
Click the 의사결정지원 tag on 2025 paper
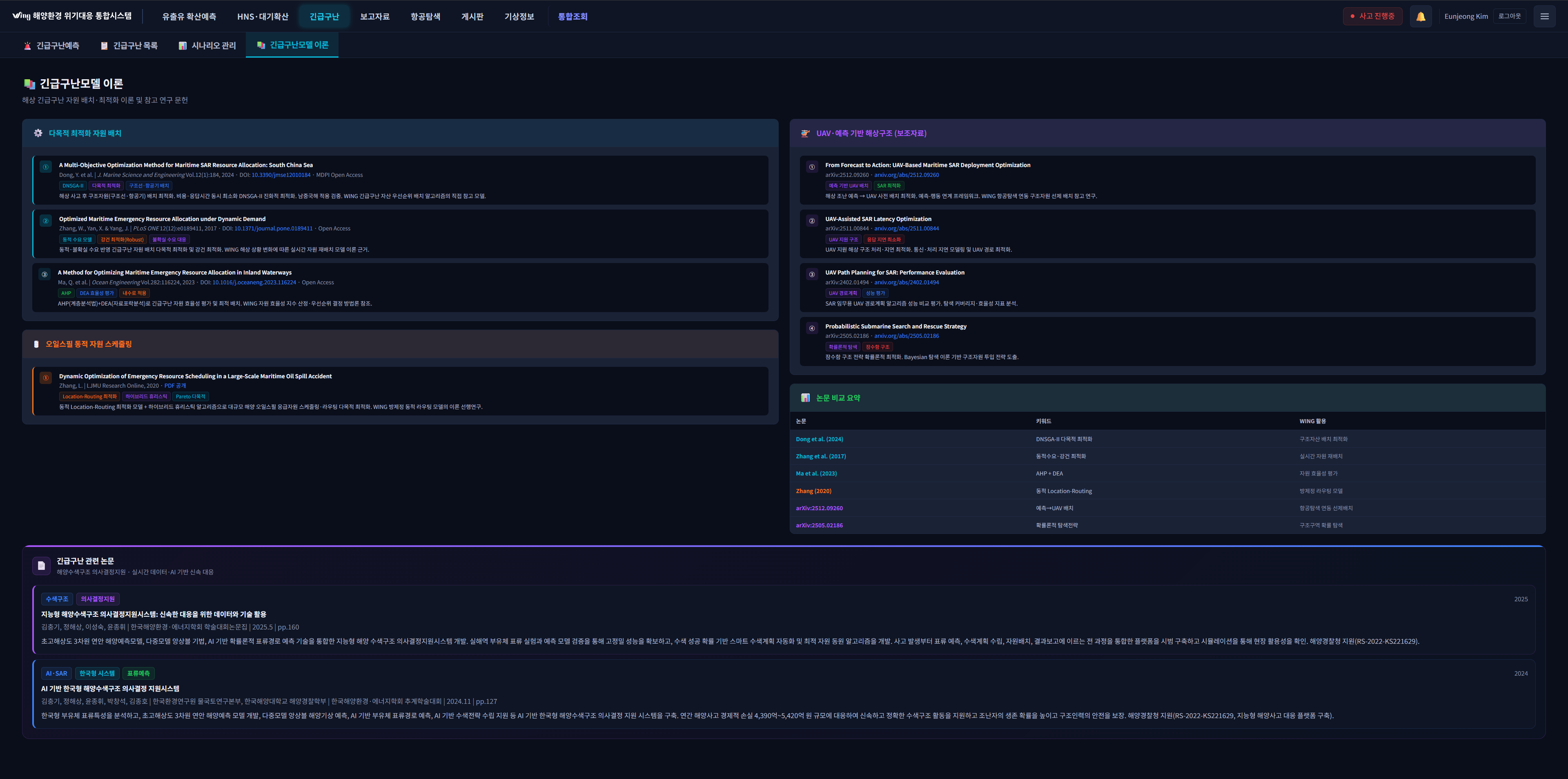98,599
